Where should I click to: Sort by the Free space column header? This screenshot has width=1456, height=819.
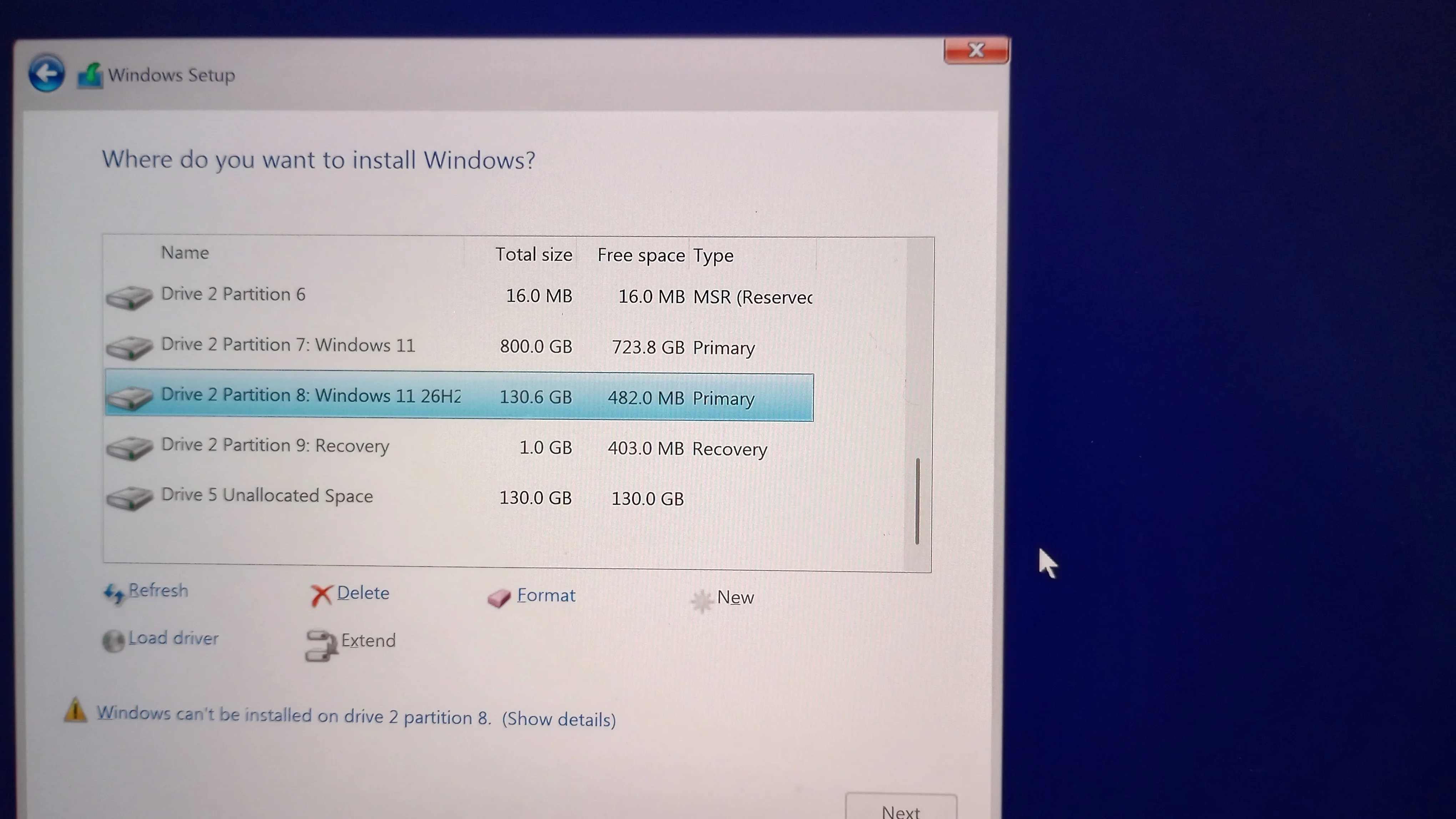(641, 256)
